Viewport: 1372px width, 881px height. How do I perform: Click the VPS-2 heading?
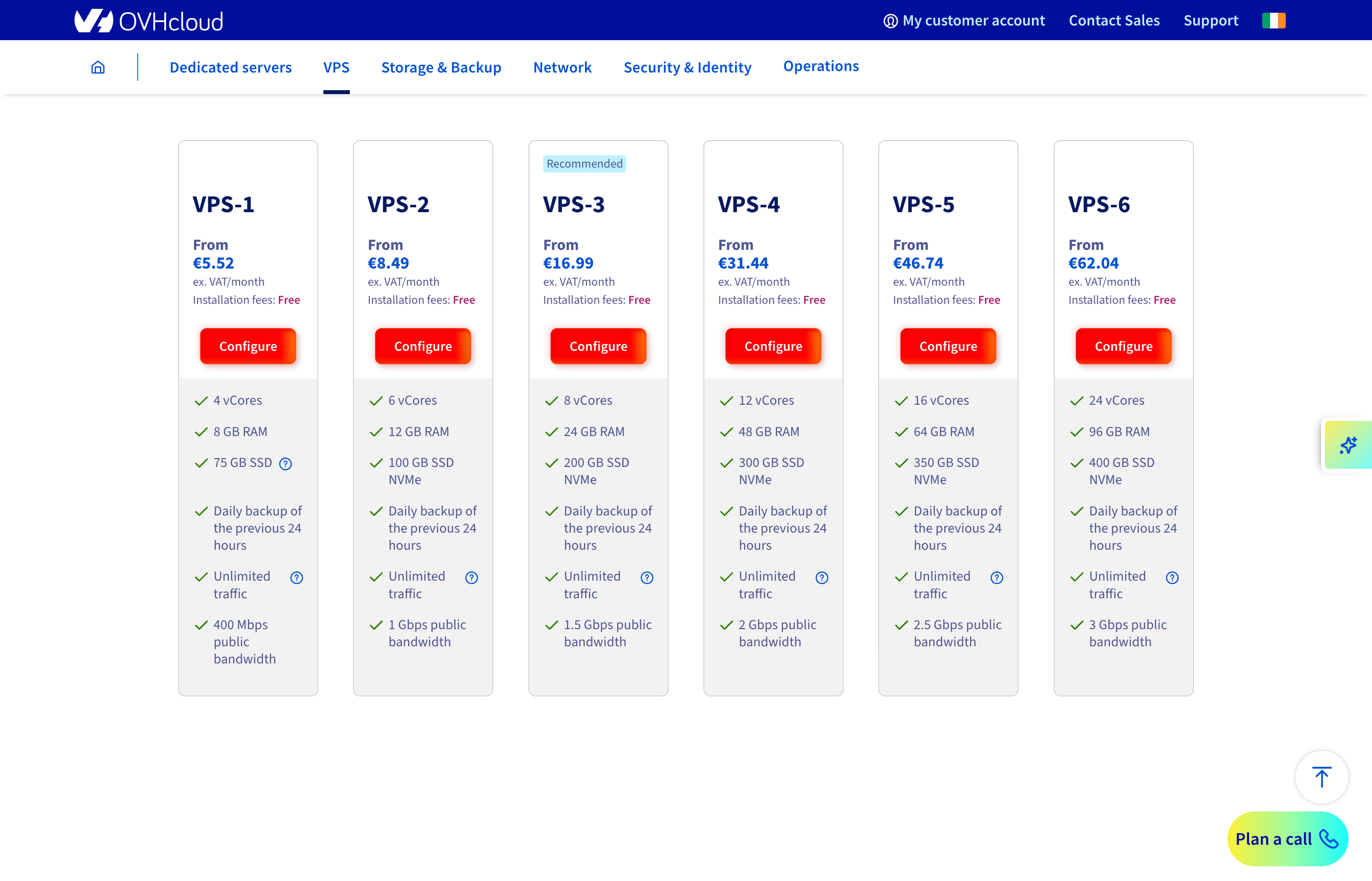click(x=398, y=204)
